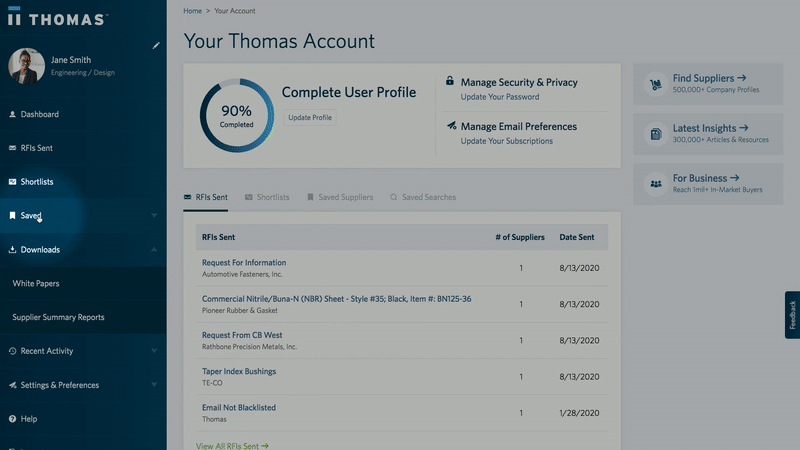This screenshot has width=800, height=450.
Task: Click the Help question mark icon
Action: [x=12, y=419]
